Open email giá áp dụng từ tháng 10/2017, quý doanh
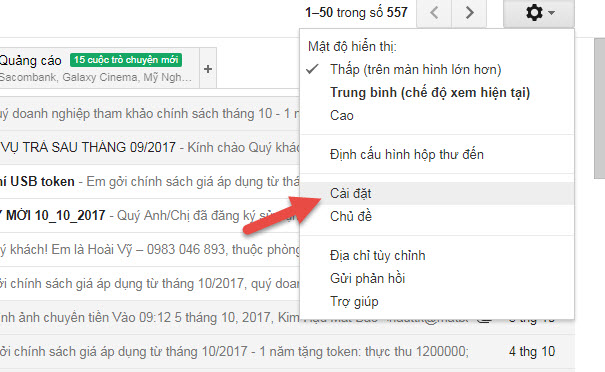605x372 pixels. 149,284
